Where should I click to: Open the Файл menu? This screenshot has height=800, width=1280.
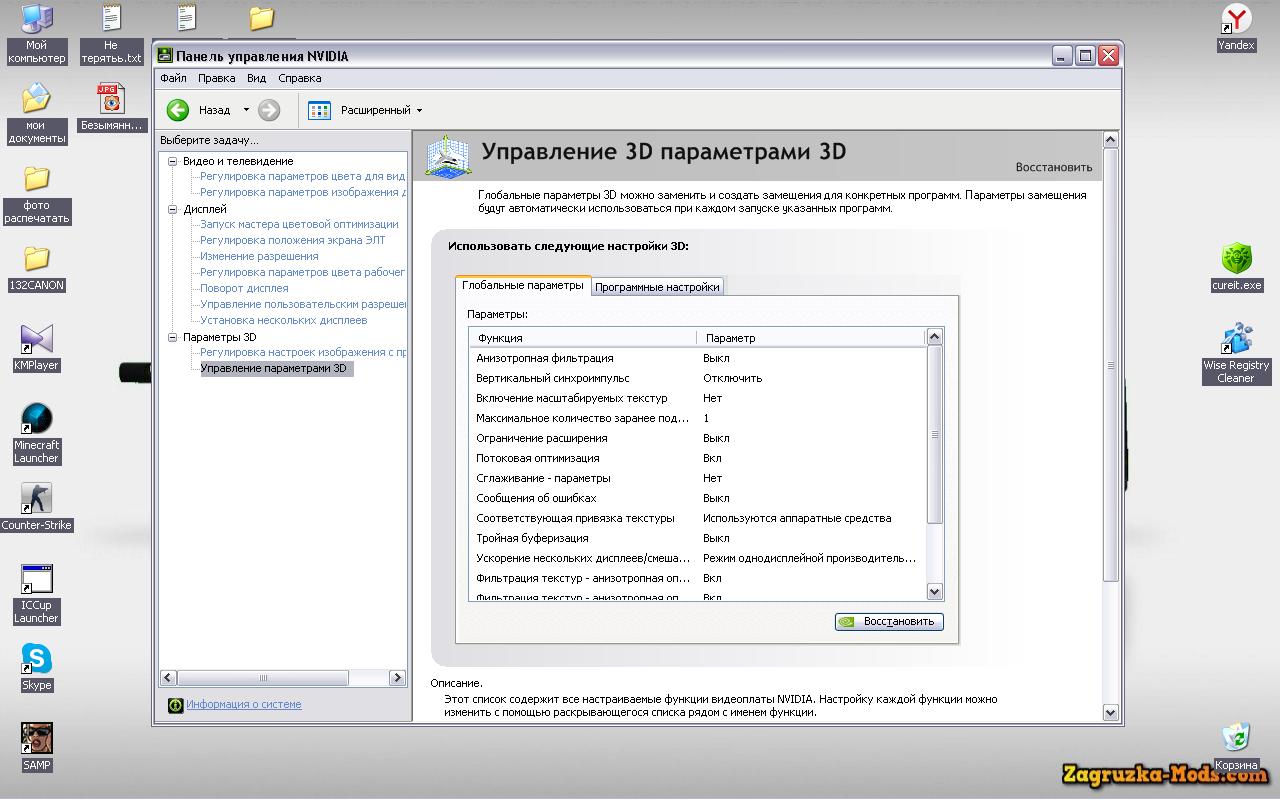click(x=173, y=78)
